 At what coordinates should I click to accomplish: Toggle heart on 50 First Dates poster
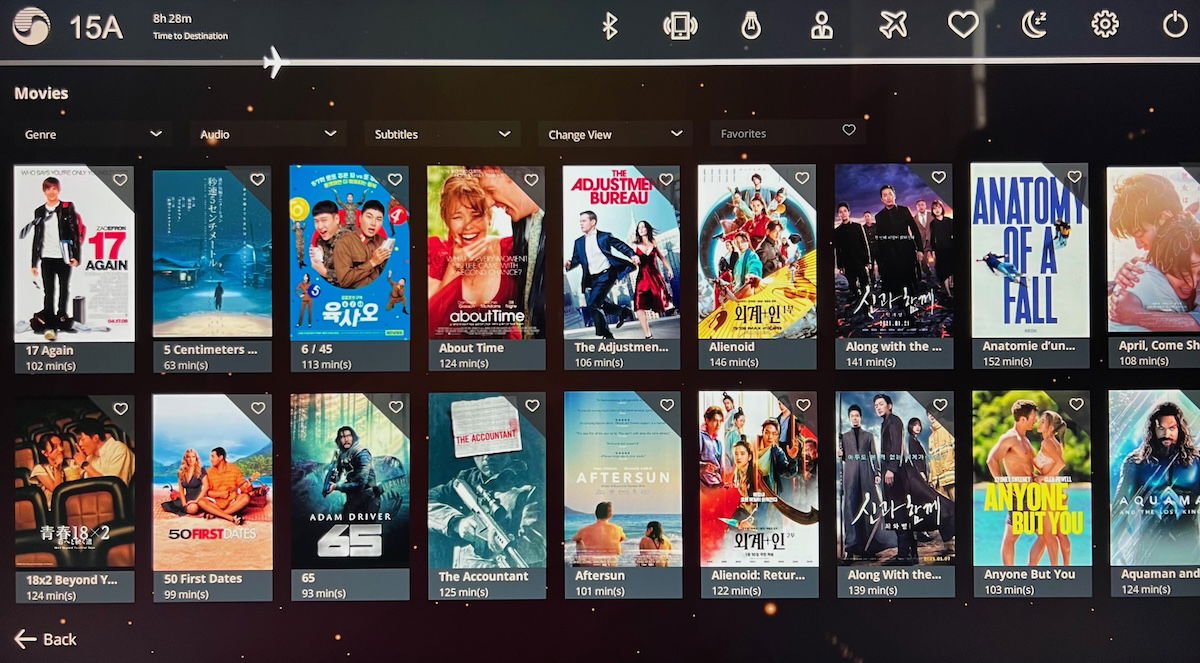(x=258, y=408)
